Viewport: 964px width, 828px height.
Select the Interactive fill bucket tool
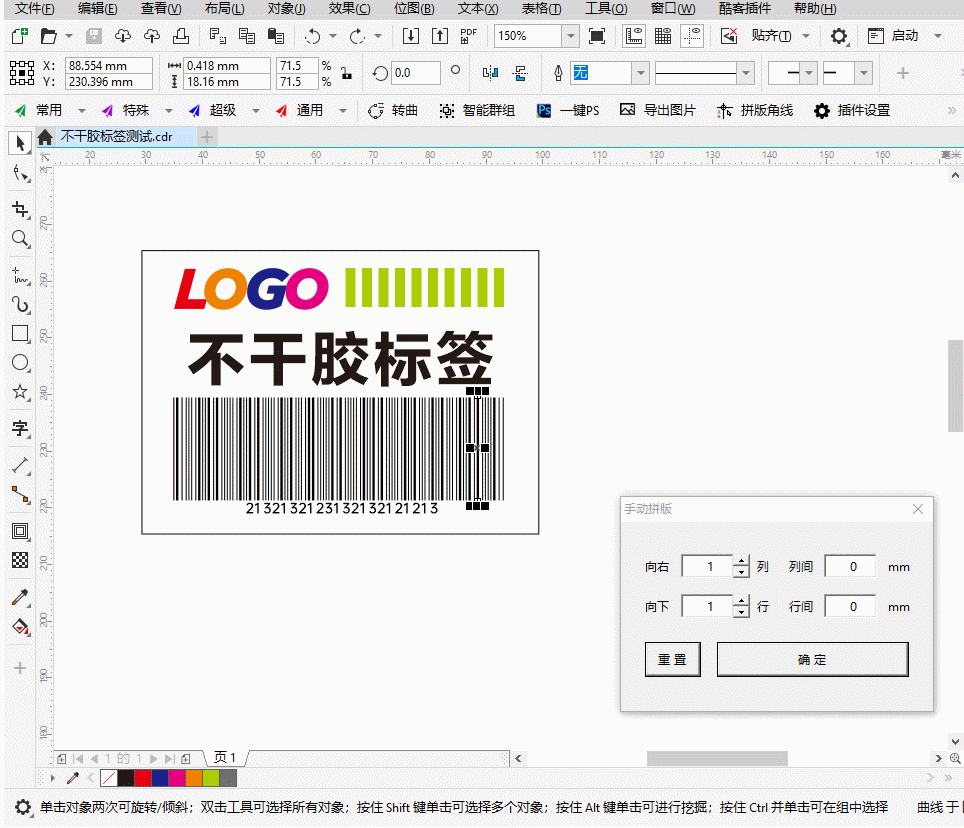tap(20, 627)
